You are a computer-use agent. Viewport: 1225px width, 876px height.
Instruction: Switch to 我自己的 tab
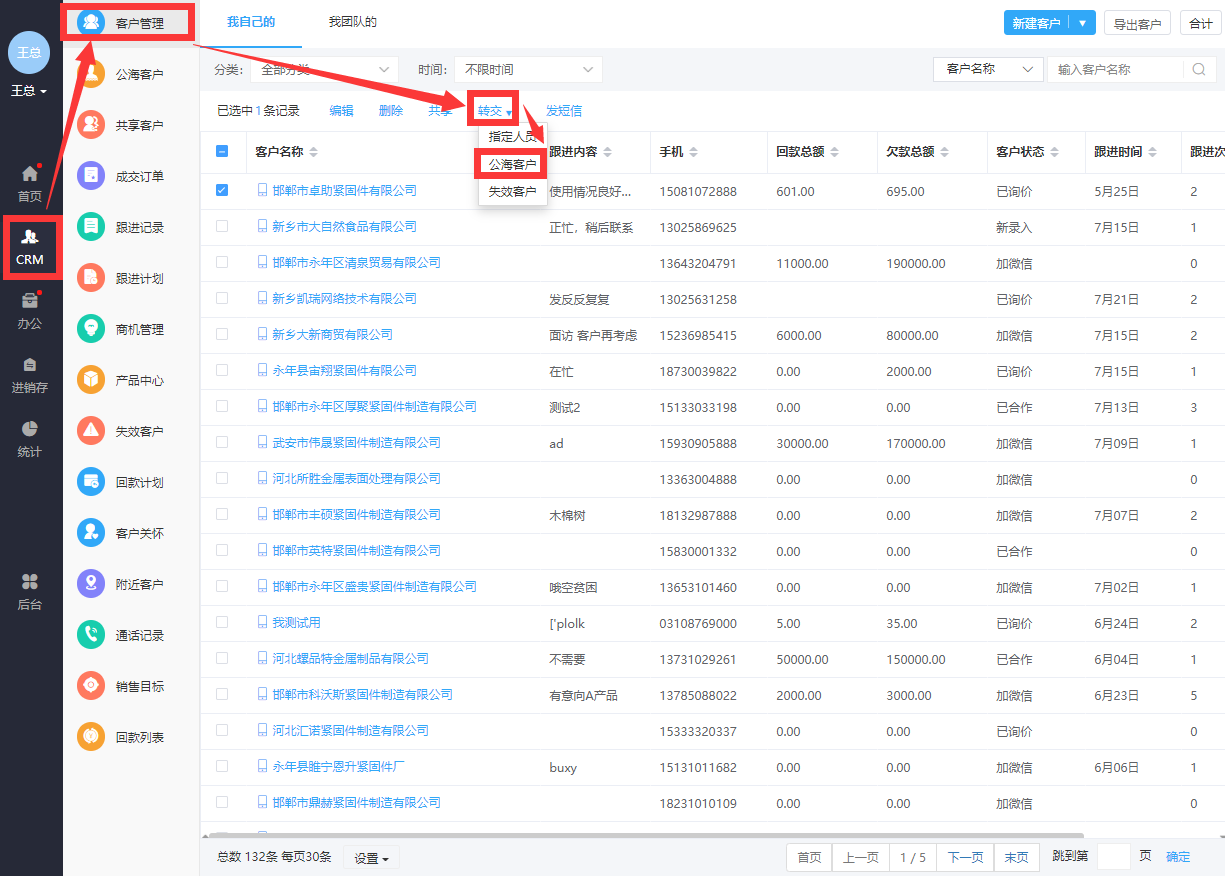[251, 22]
